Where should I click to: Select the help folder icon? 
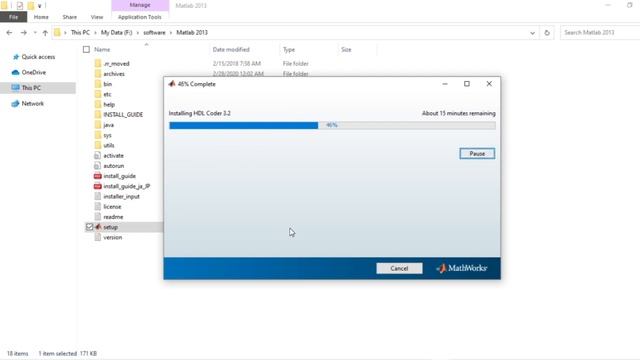click(98, 104)
